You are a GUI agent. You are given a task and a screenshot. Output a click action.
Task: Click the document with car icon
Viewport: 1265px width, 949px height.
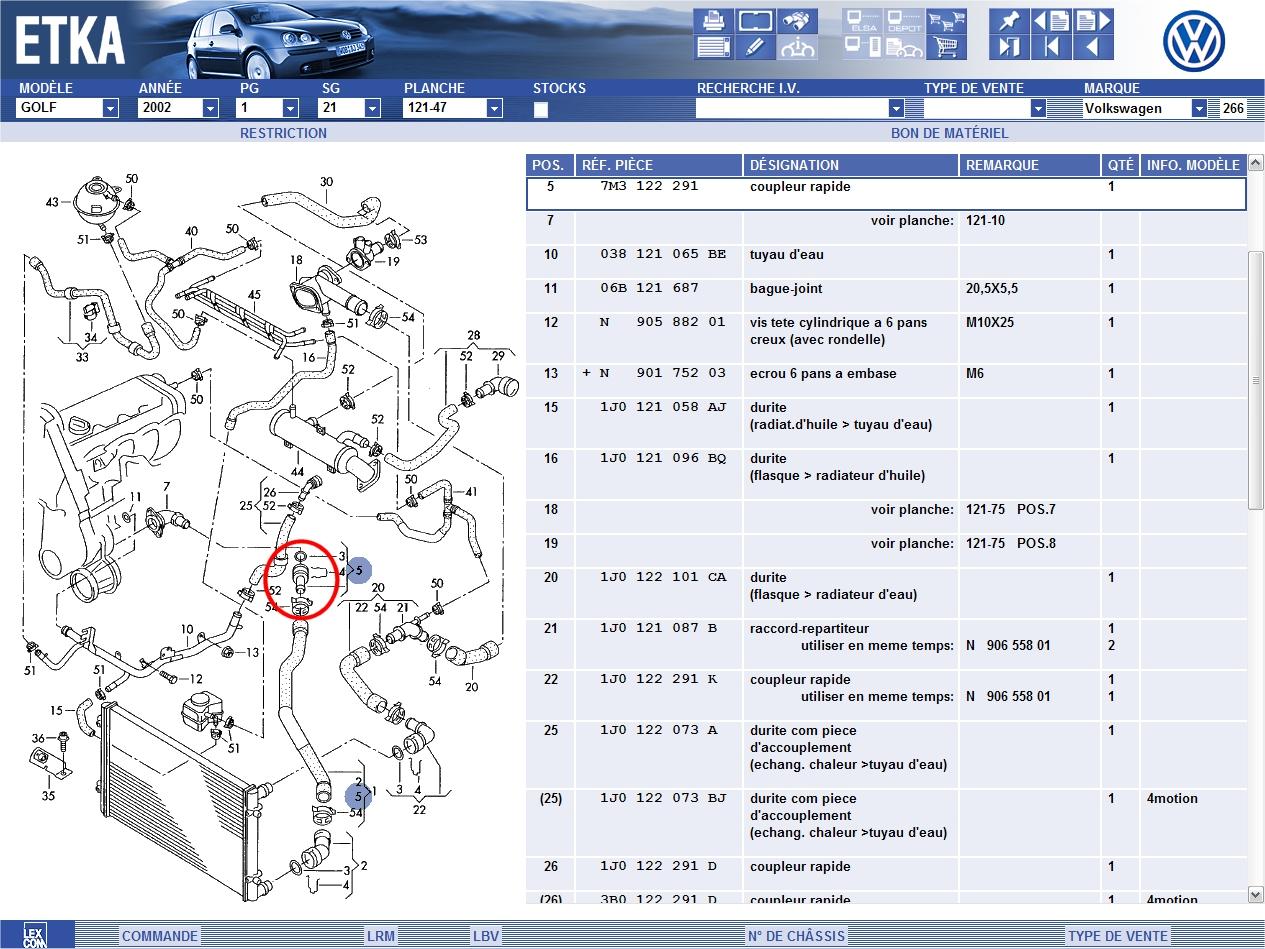(x=904, y=46)
